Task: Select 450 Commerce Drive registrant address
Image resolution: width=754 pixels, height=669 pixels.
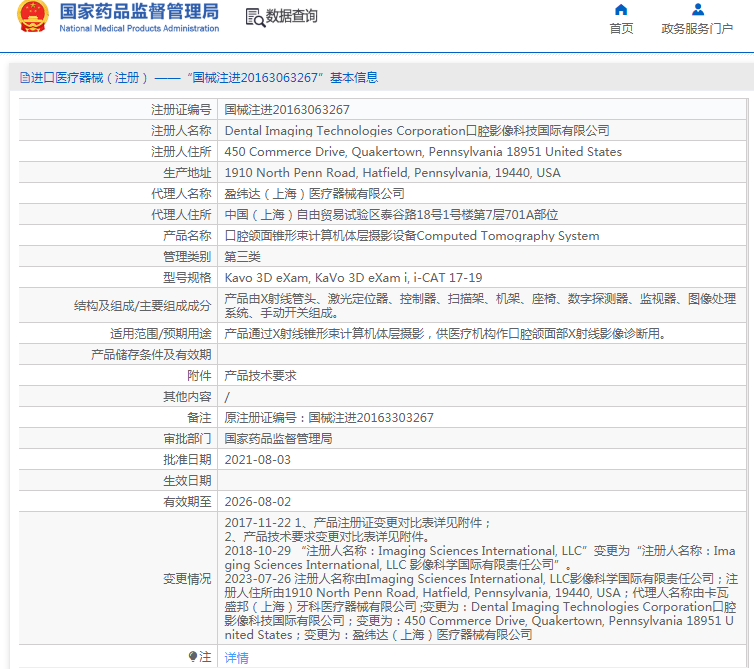Action: coord(423,152)
